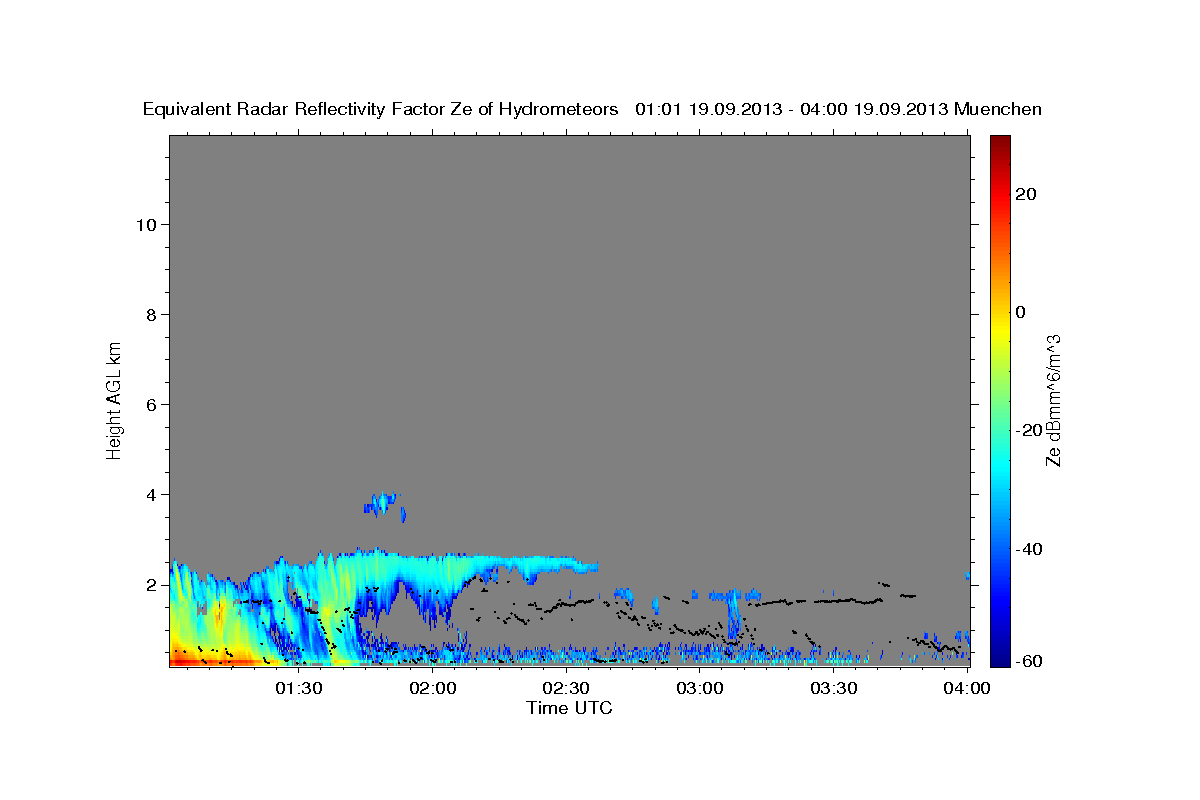Click the height tick label '8'
The image size is (1200, 800).
pos(152,314)
